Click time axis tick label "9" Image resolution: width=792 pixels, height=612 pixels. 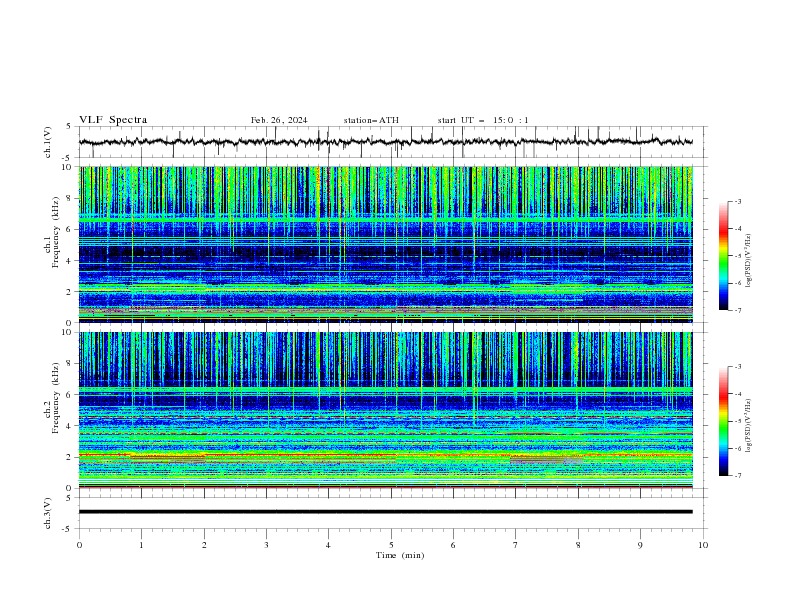[640, 545]
